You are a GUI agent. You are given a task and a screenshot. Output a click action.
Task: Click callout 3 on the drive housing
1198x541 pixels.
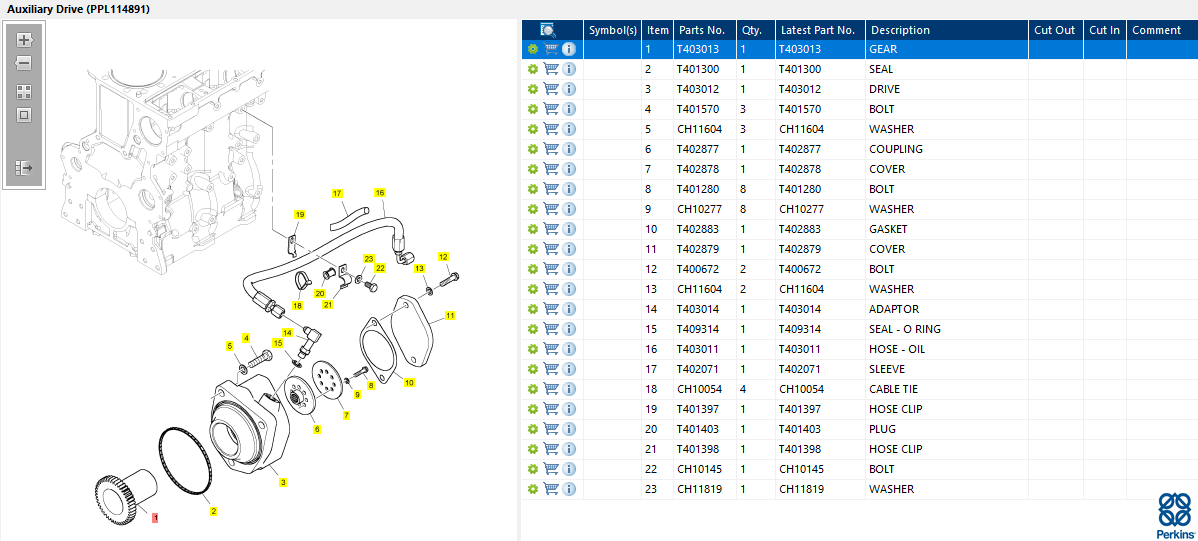283,482
